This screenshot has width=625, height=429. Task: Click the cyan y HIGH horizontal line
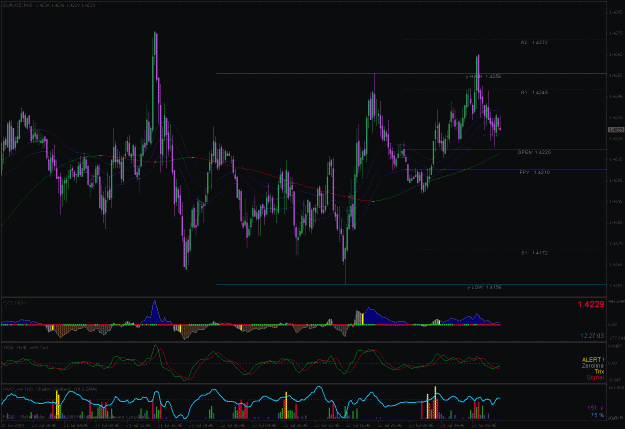tap(411, 73)
